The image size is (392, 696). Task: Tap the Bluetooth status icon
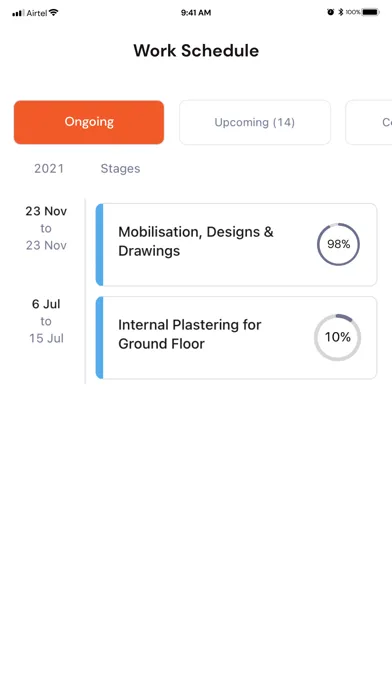click(341, 12)
